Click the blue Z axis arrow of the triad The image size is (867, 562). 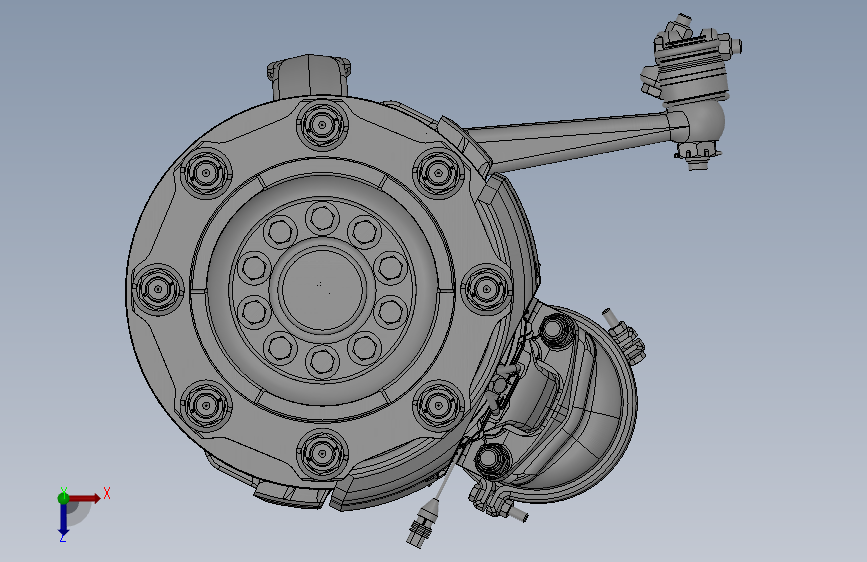tap(64, 519)
